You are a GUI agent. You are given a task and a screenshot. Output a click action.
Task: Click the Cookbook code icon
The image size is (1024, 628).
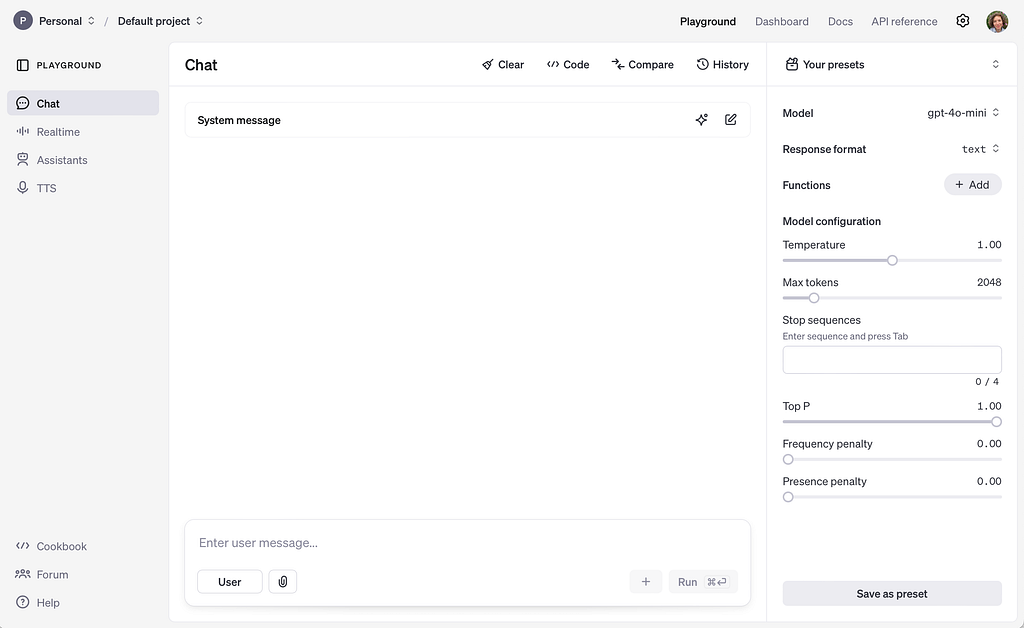click(x=22, y=546)
